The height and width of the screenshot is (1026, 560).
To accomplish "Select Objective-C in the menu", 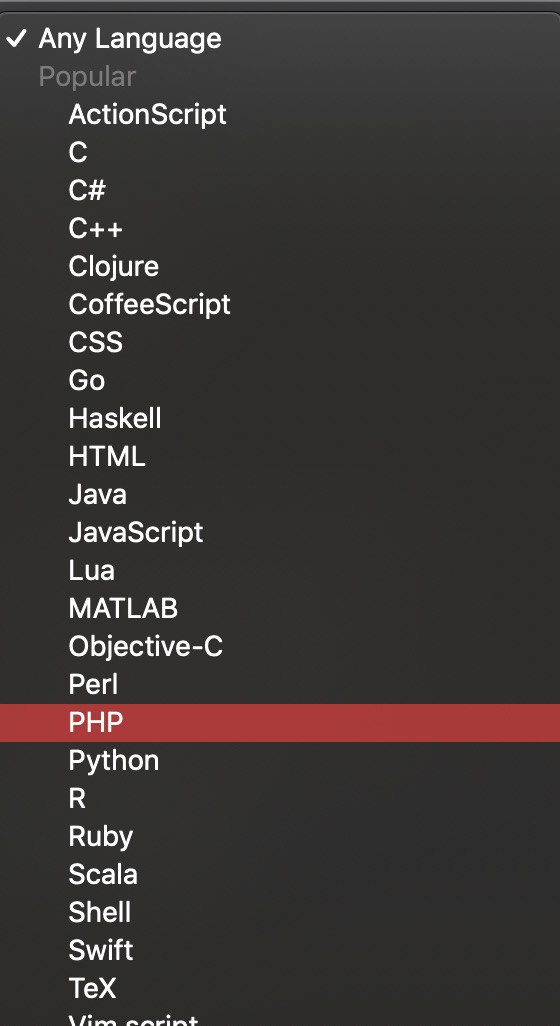I will tap(280, 646).
